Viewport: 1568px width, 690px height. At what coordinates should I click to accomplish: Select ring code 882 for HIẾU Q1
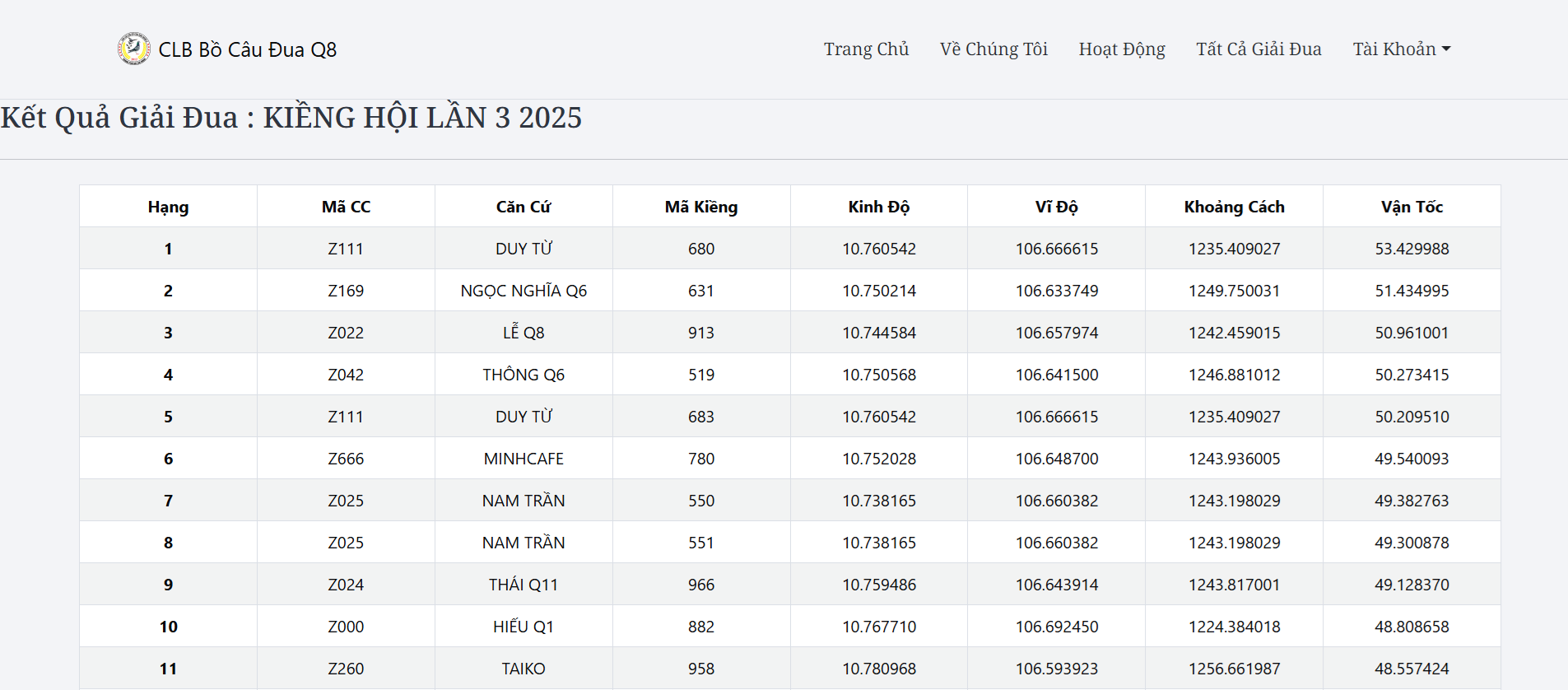click(x=701, y=627)
